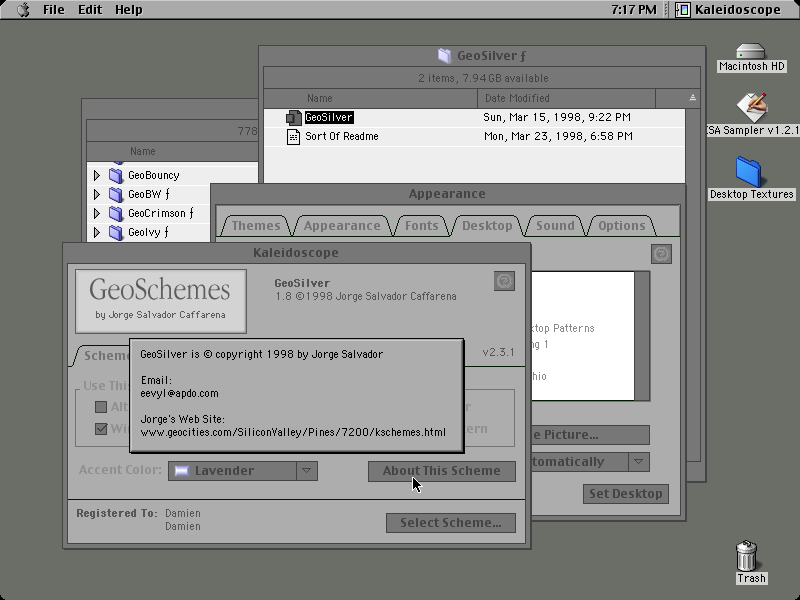Switch to the Themes tab
The height and width of the screenshot is (600, 800).
pos(256,226)
